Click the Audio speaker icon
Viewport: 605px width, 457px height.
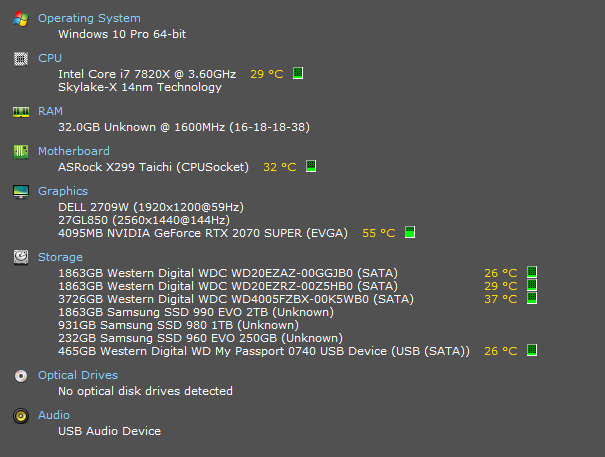click(21, 416)
